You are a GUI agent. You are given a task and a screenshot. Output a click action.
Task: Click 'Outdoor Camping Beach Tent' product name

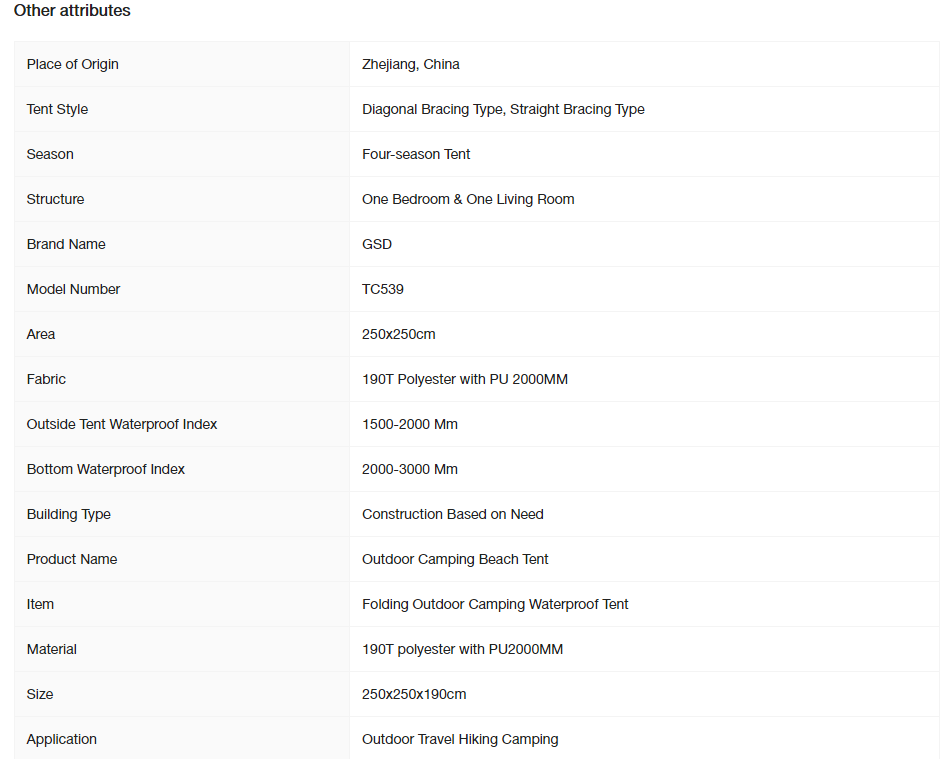pyautogui.click(x=455, y=559)
